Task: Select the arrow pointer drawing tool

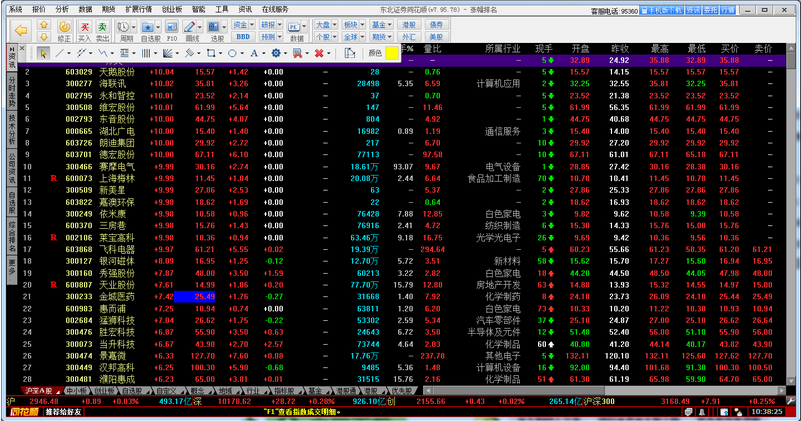Action: click(43, 53)
